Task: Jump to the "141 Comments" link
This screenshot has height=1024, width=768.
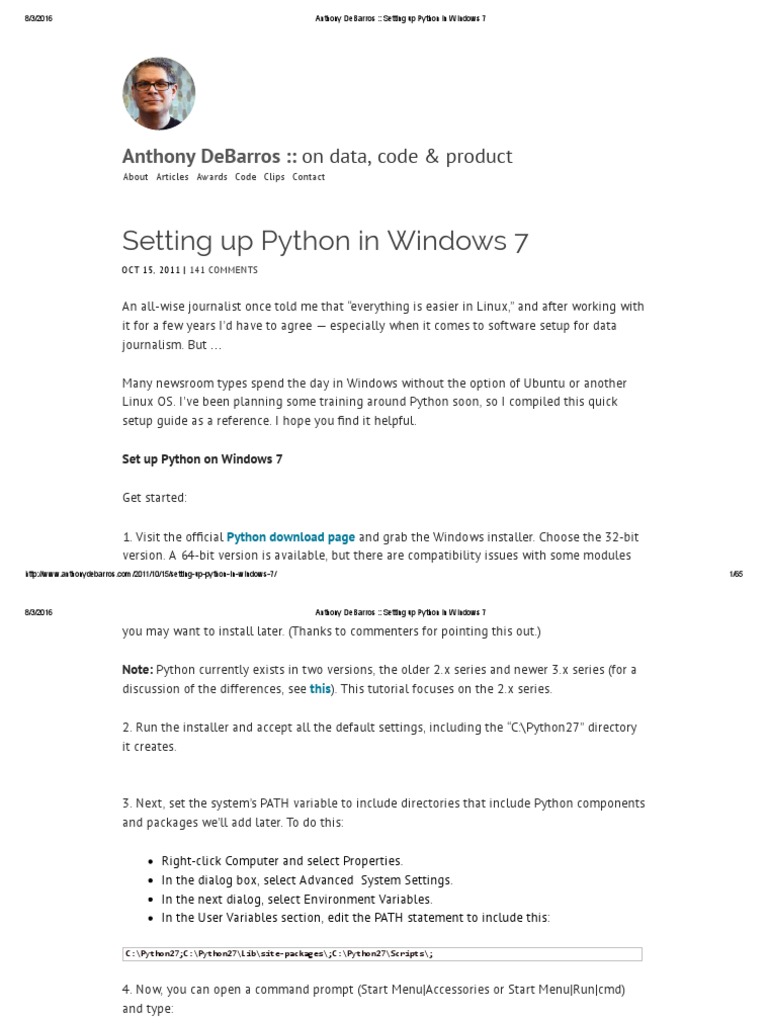Action: click(x=224, y=270)
